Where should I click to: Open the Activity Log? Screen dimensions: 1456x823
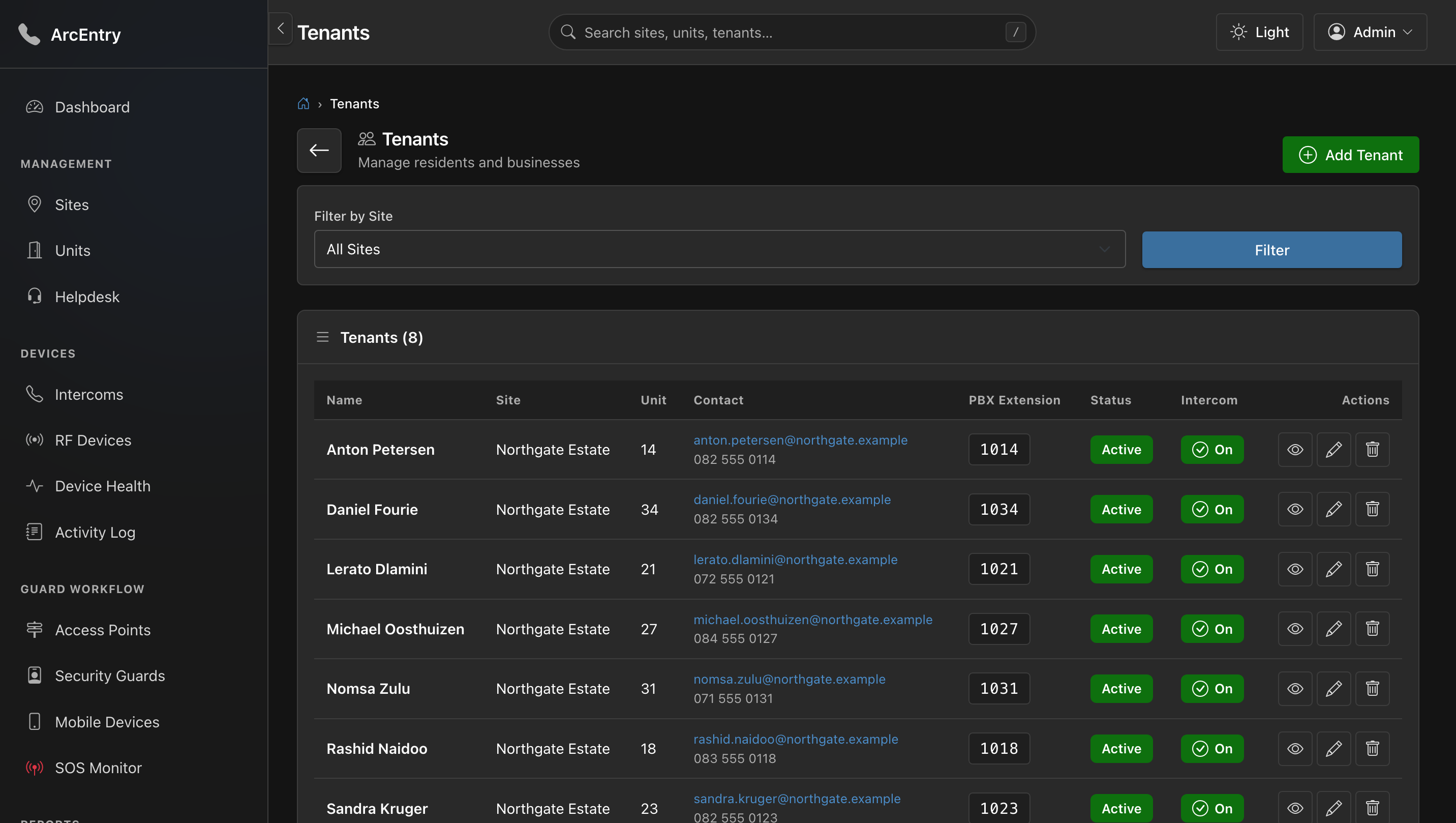tap(133, 532)
